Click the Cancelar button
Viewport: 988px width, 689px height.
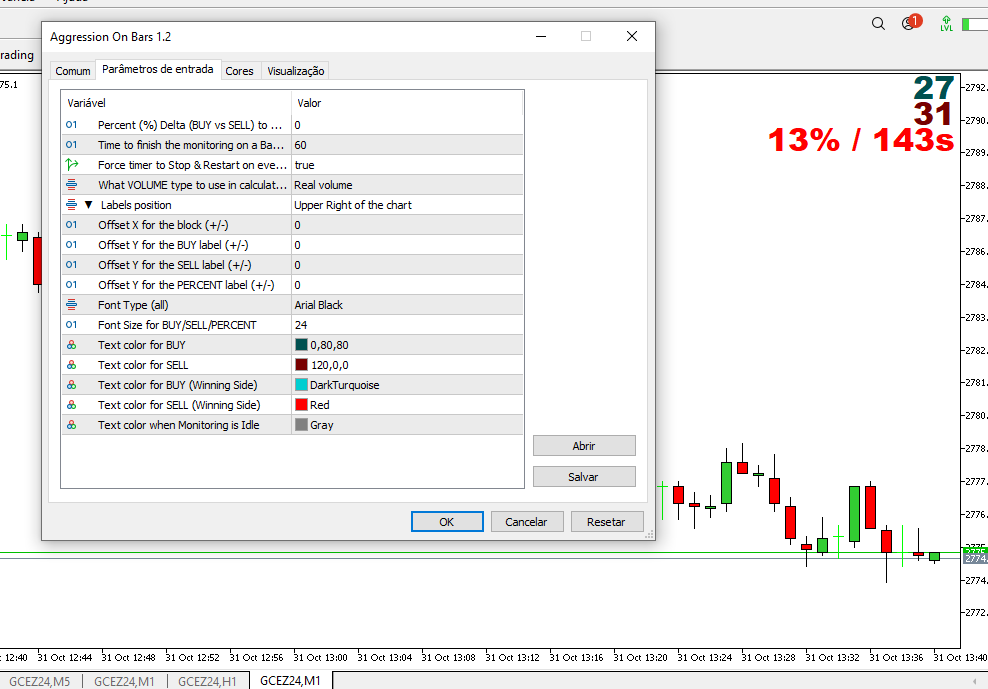[x=527, y=522]
